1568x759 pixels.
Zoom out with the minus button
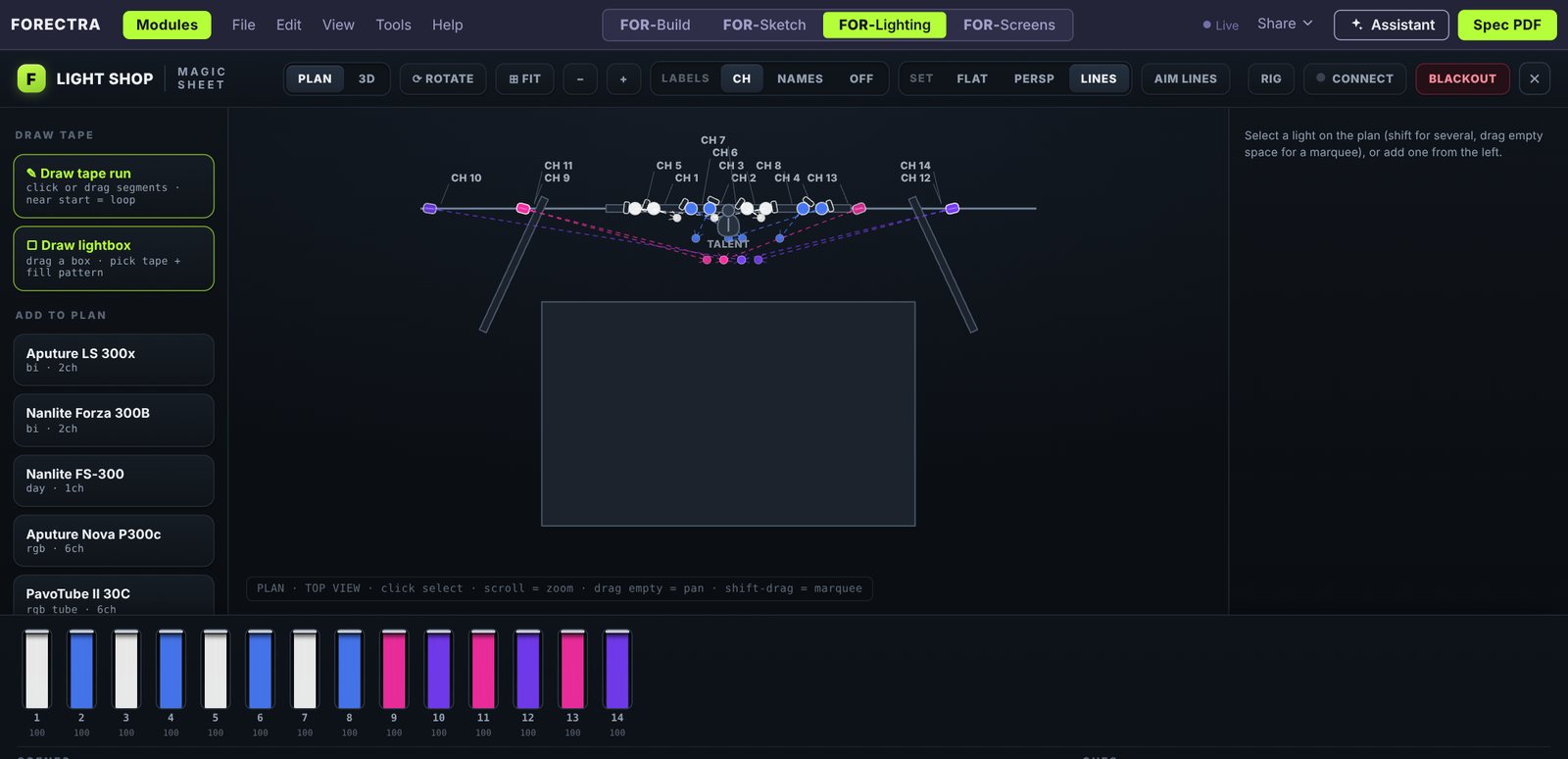(x=580, y=78)
